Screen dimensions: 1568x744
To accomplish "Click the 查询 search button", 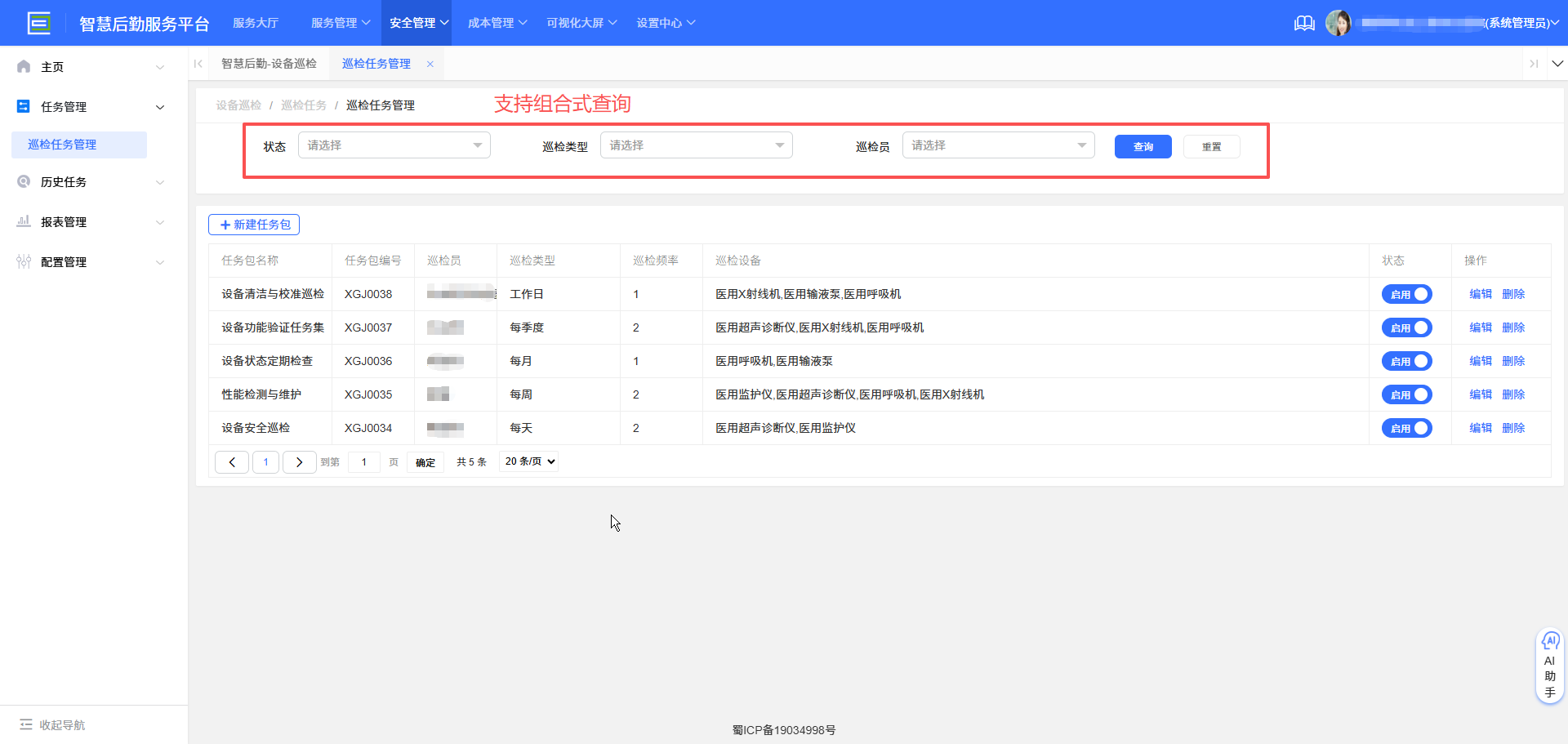I will coord(1143,146).
